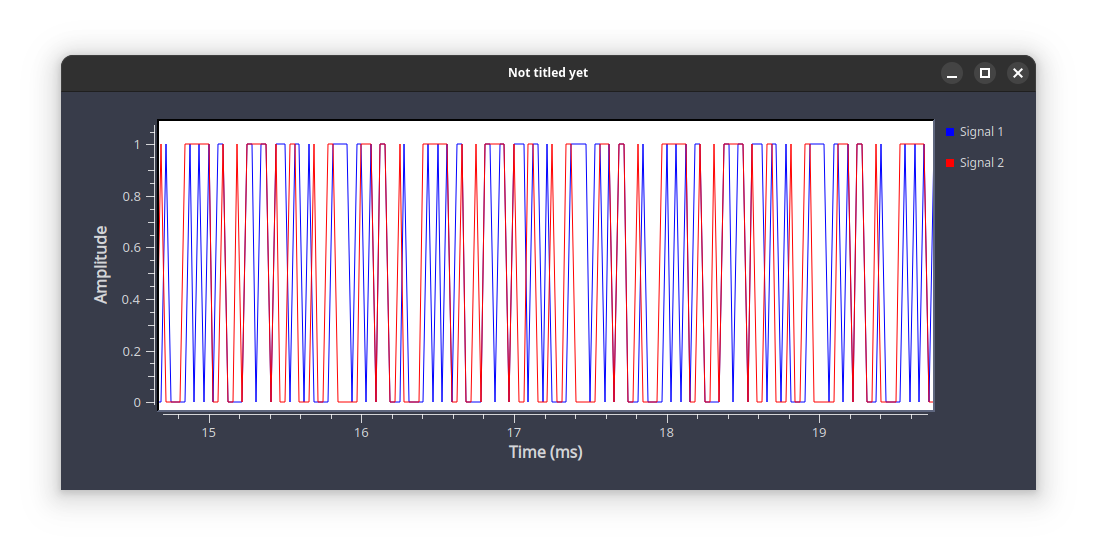This screenshot has height=557, width=1097.
Task: Click the amplitude 1 tick label
Action: pos(137,145)
